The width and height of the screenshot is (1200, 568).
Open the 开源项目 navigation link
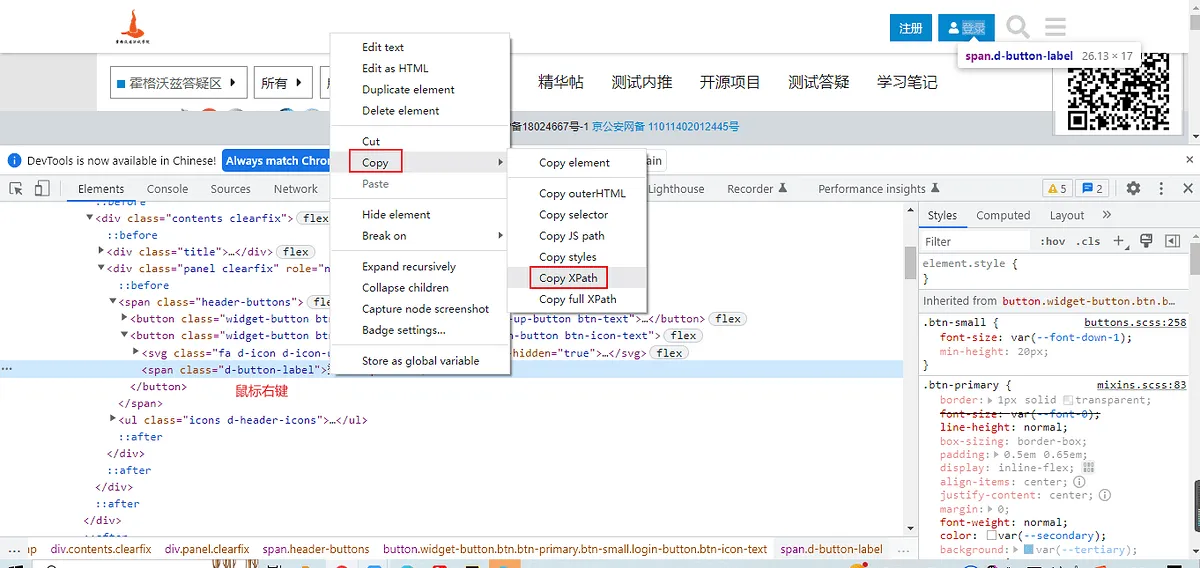click(730, 82)
